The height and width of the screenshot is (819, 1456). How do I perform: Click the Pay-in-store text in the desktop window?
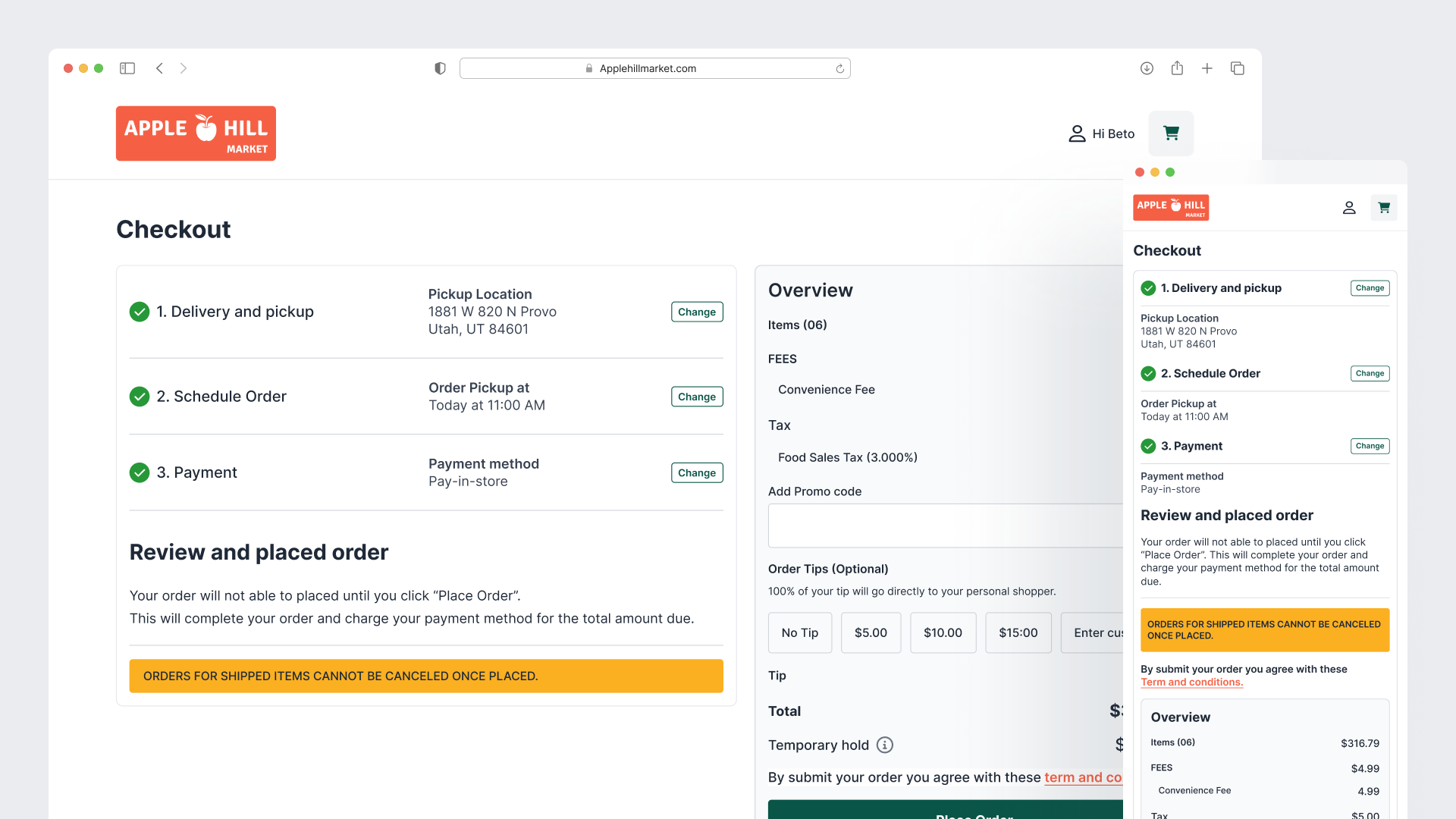click(468, 482)
